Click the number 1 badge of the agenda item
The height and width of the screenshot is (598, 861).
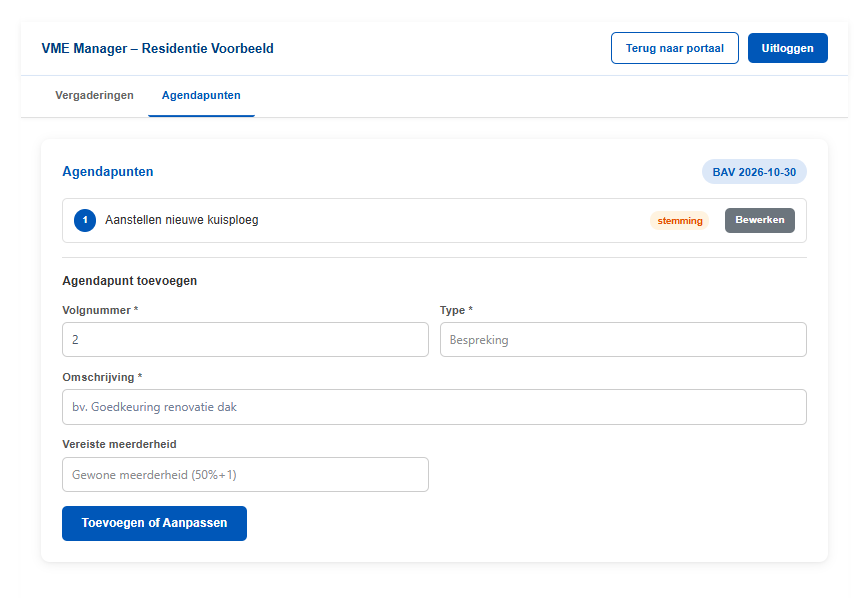coord(85,220)
